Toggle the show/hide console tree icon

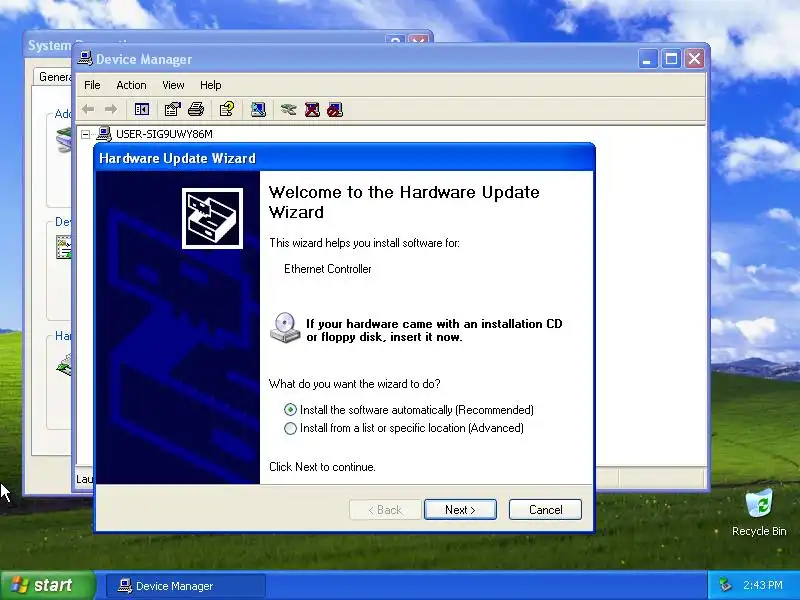142,109
